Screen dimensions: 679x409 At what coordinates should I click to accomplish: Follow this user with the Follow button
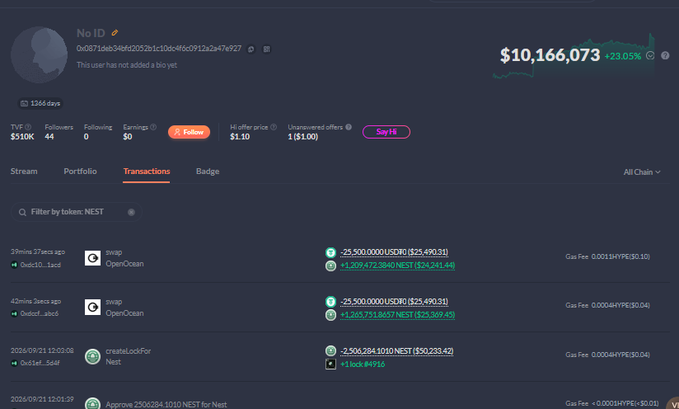tap(189, 132)
